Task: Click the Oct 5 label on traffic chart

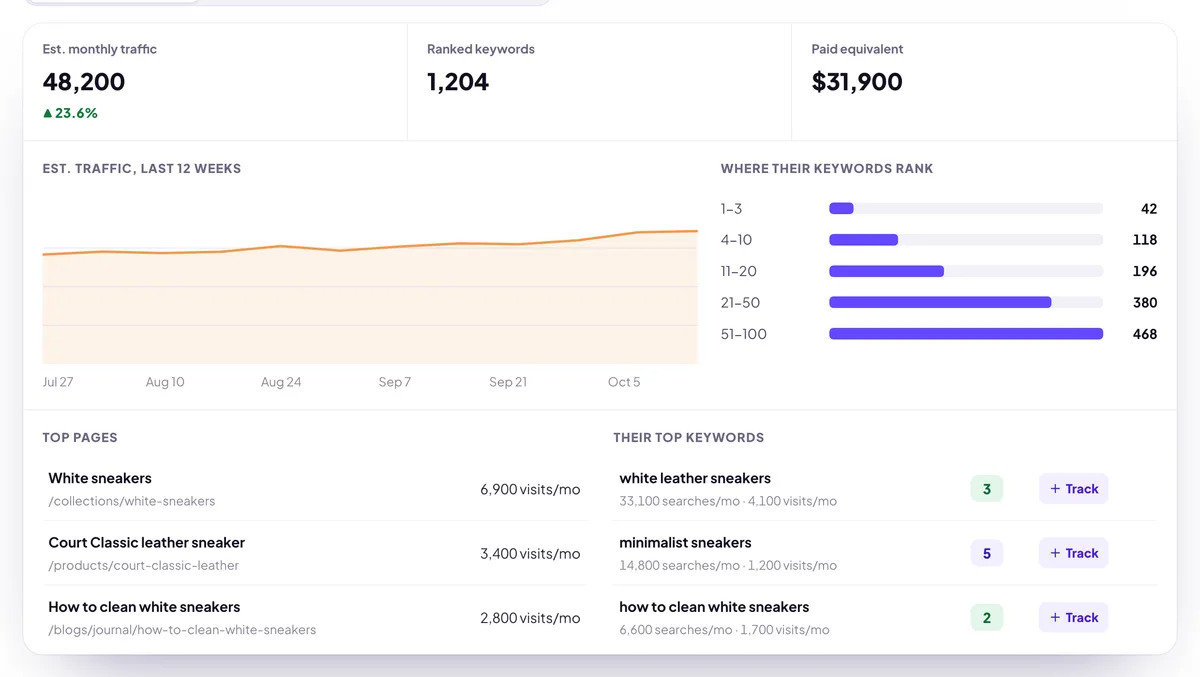Action: tap(624, 382)
